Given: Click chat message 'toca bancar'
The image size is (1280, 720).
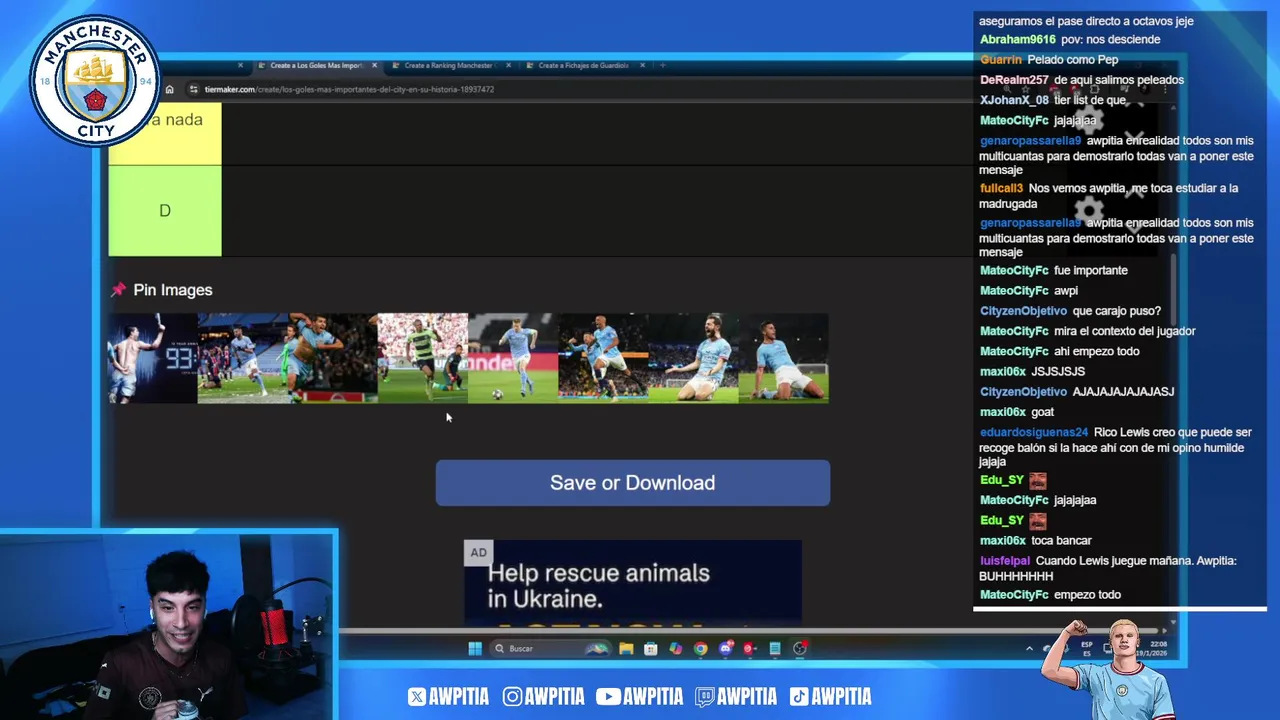Looking at the screenshot, I should pyautogui.click(x=1061, y=541).
